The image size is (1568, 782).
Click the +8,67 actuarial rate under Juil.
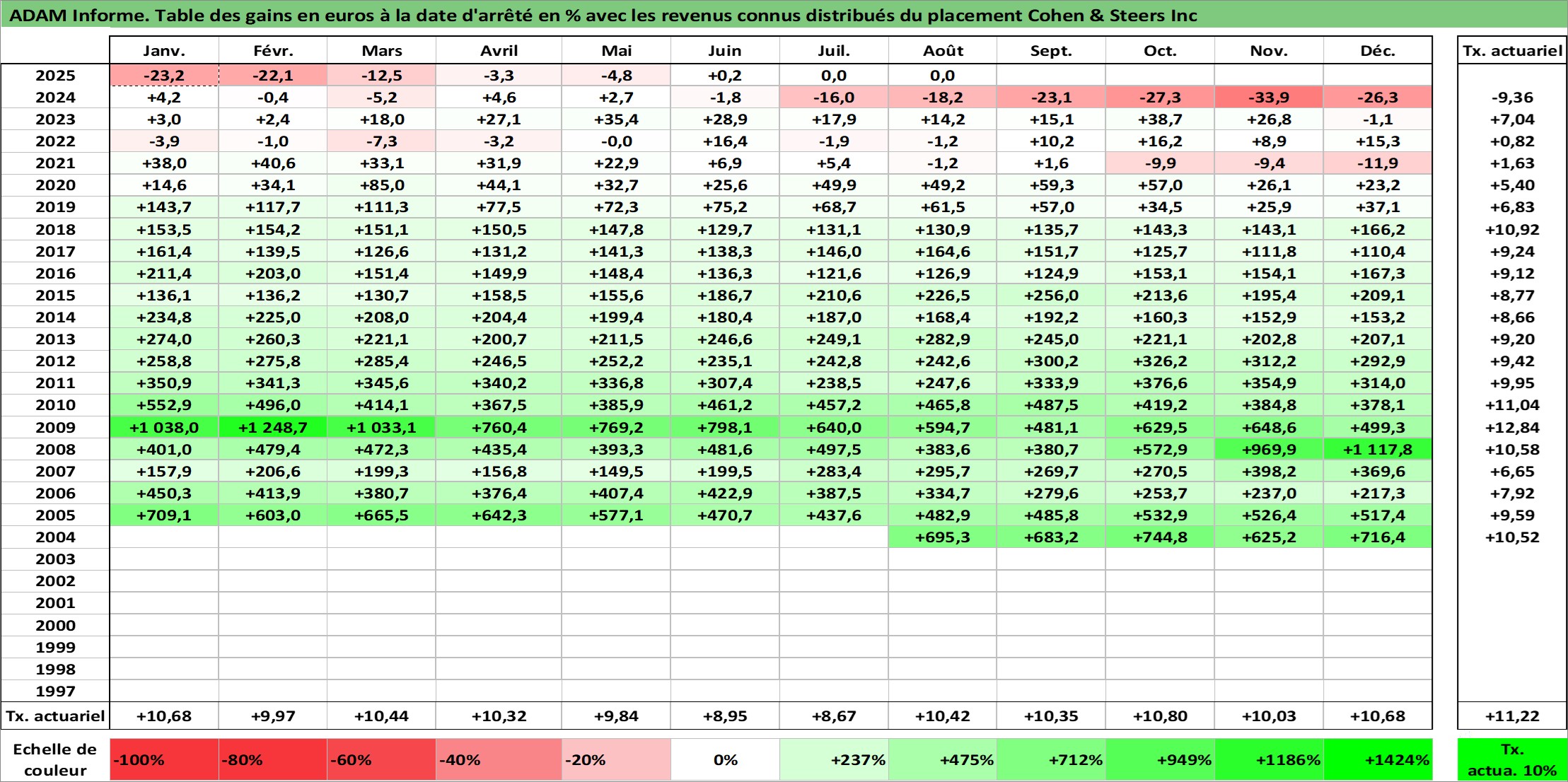(x=834, y=716)
